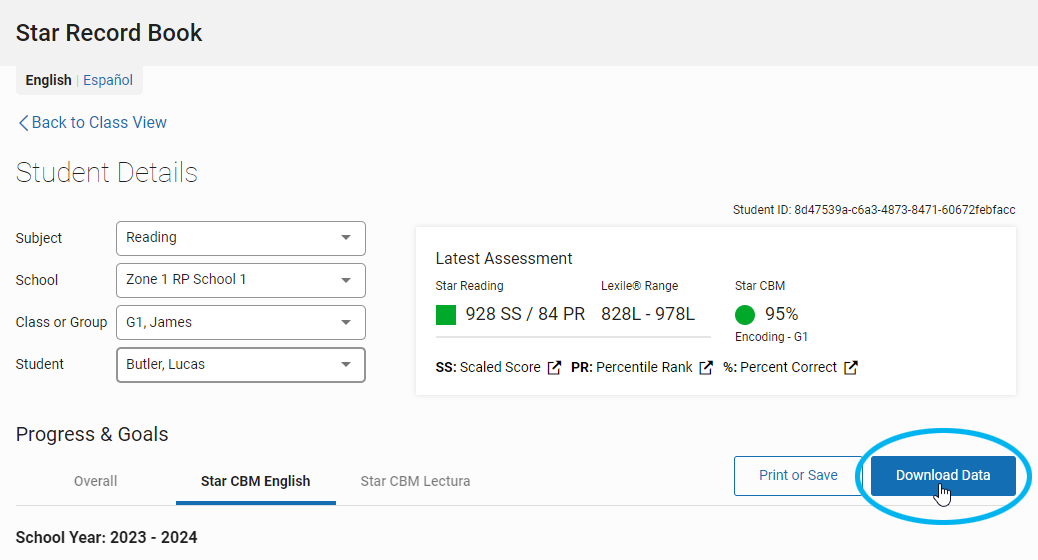Click the Star CBM label in Latest Assessment
The image size is (1038, 560).
point(760,286)
